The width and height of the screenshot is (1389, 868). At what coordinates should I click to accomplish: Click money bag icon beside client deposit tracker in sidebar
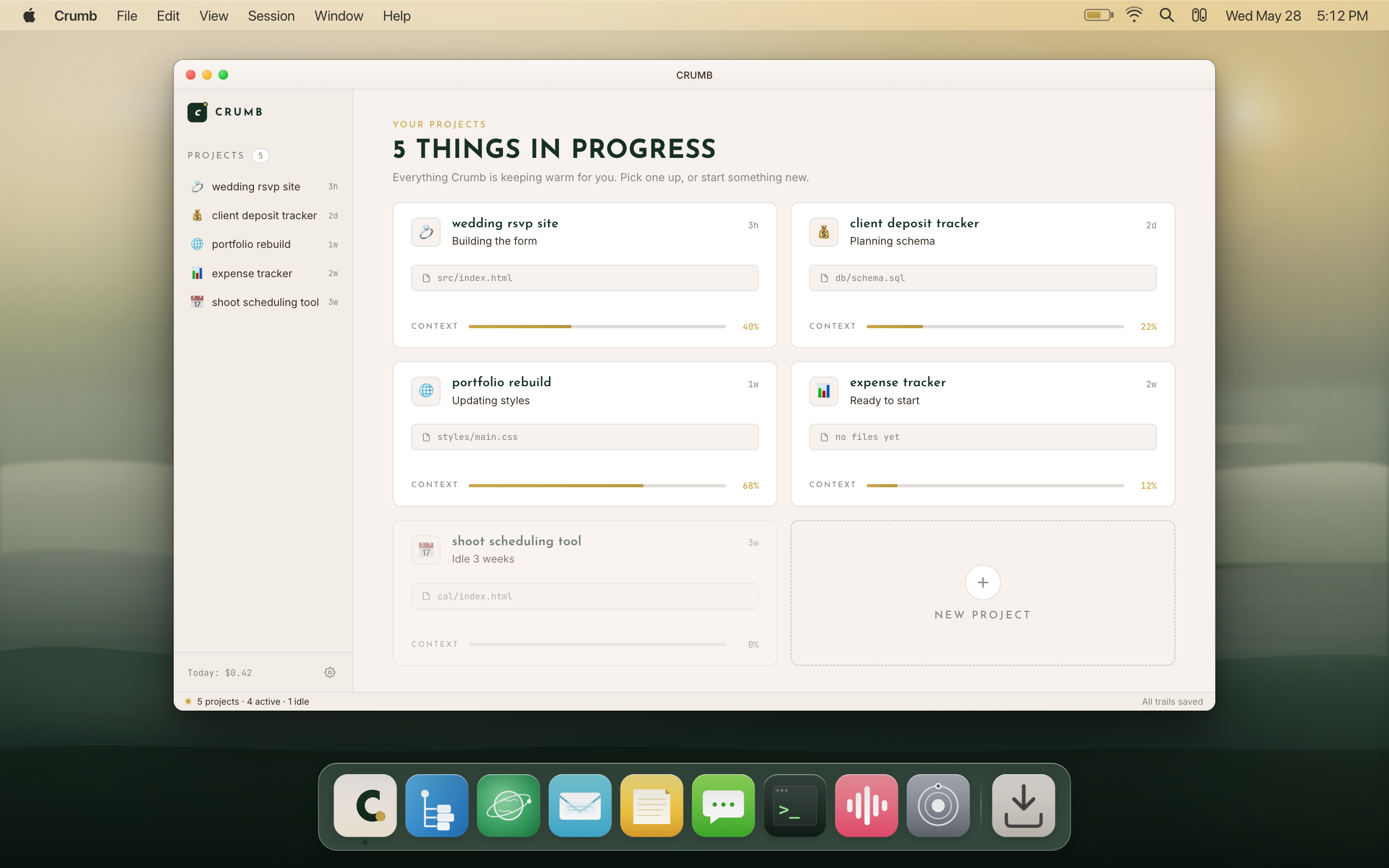[x=197, y=215]
